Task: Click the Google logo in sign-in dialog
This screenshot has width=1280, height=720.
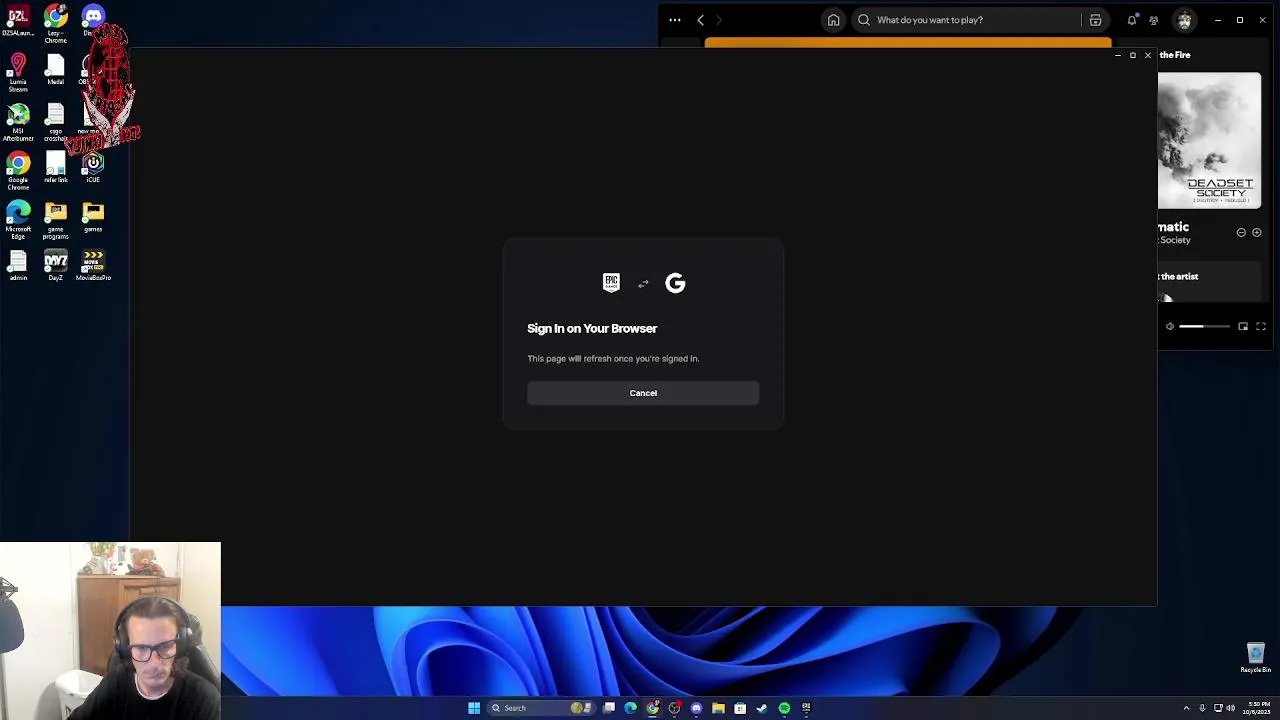Action: coord(675,283)
